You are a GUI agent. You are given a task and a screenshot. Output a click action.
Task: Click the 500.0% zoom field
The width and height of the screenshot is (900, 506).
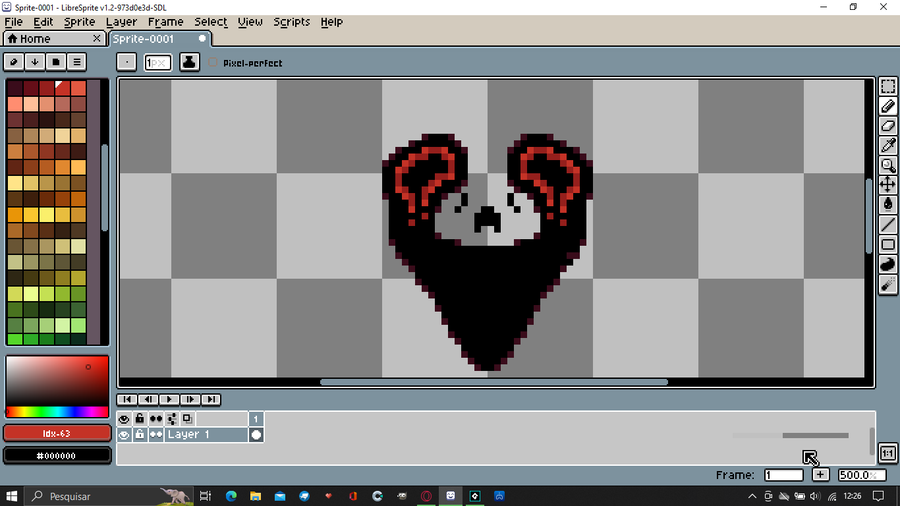(x=862, y=475)
